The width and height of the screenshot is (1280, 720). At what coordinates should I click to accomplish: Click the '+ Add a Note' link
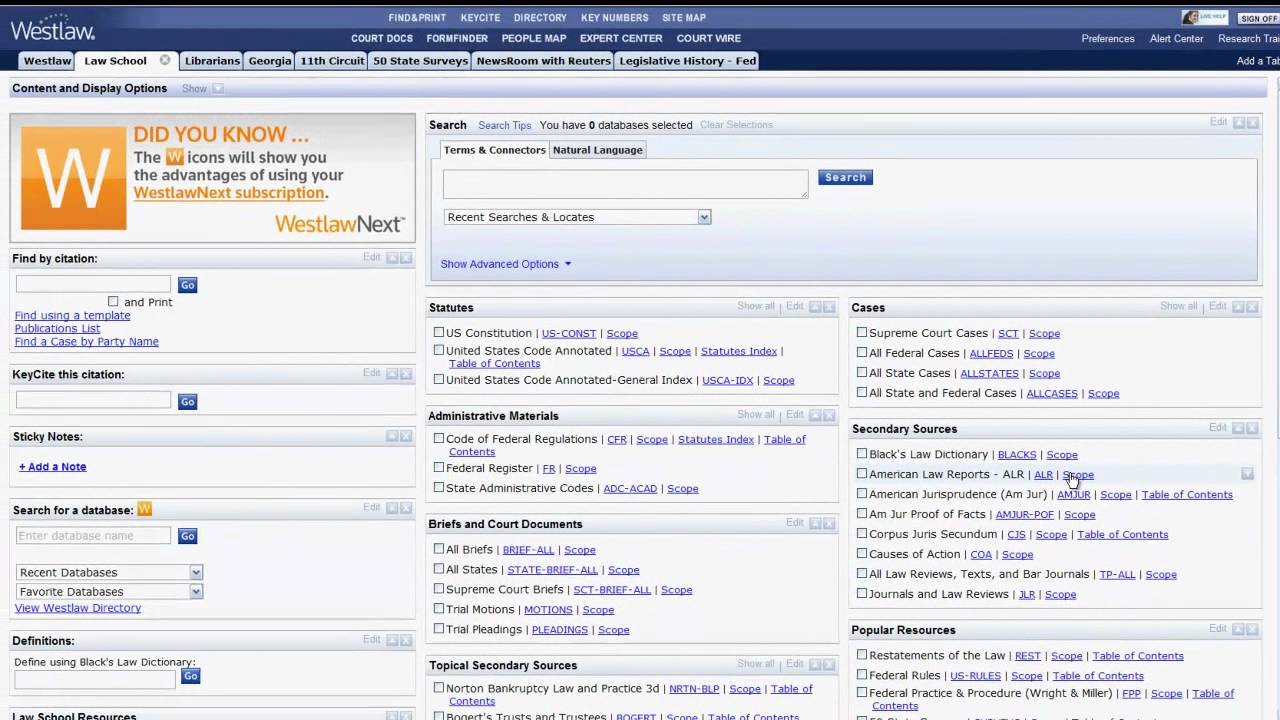click(x=53, y=466)
